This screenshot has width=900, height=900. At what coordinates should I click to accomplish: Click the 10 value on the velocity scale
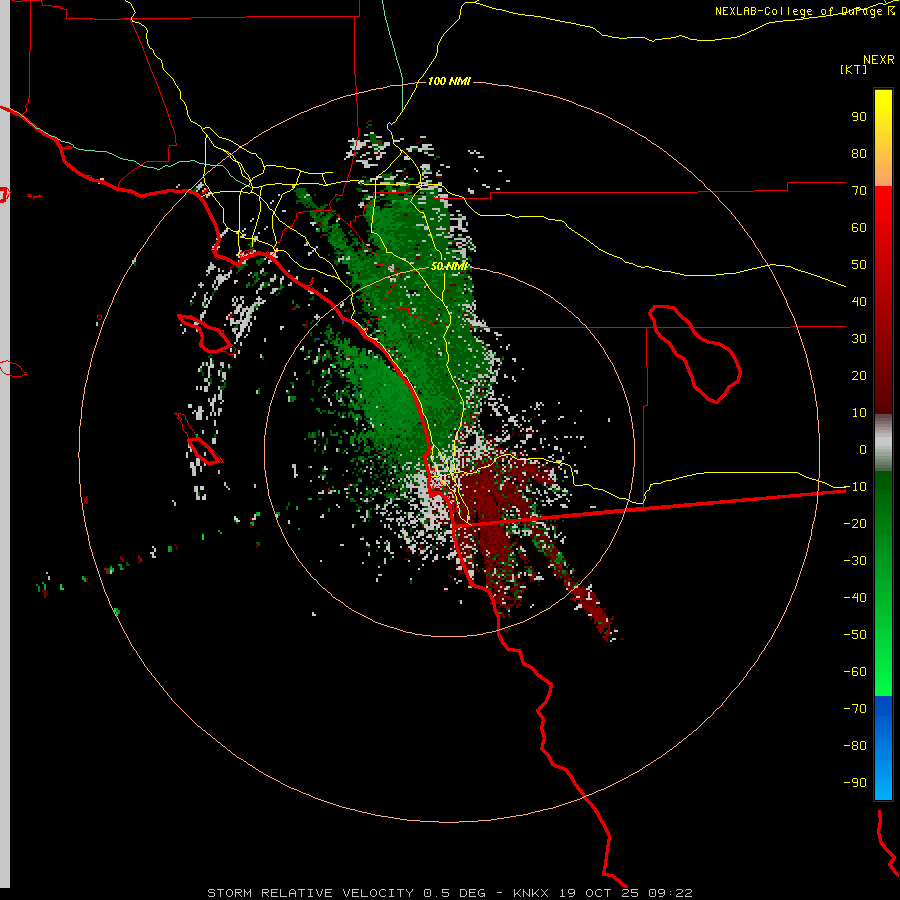pyautogui.click(x=859, y=413)
